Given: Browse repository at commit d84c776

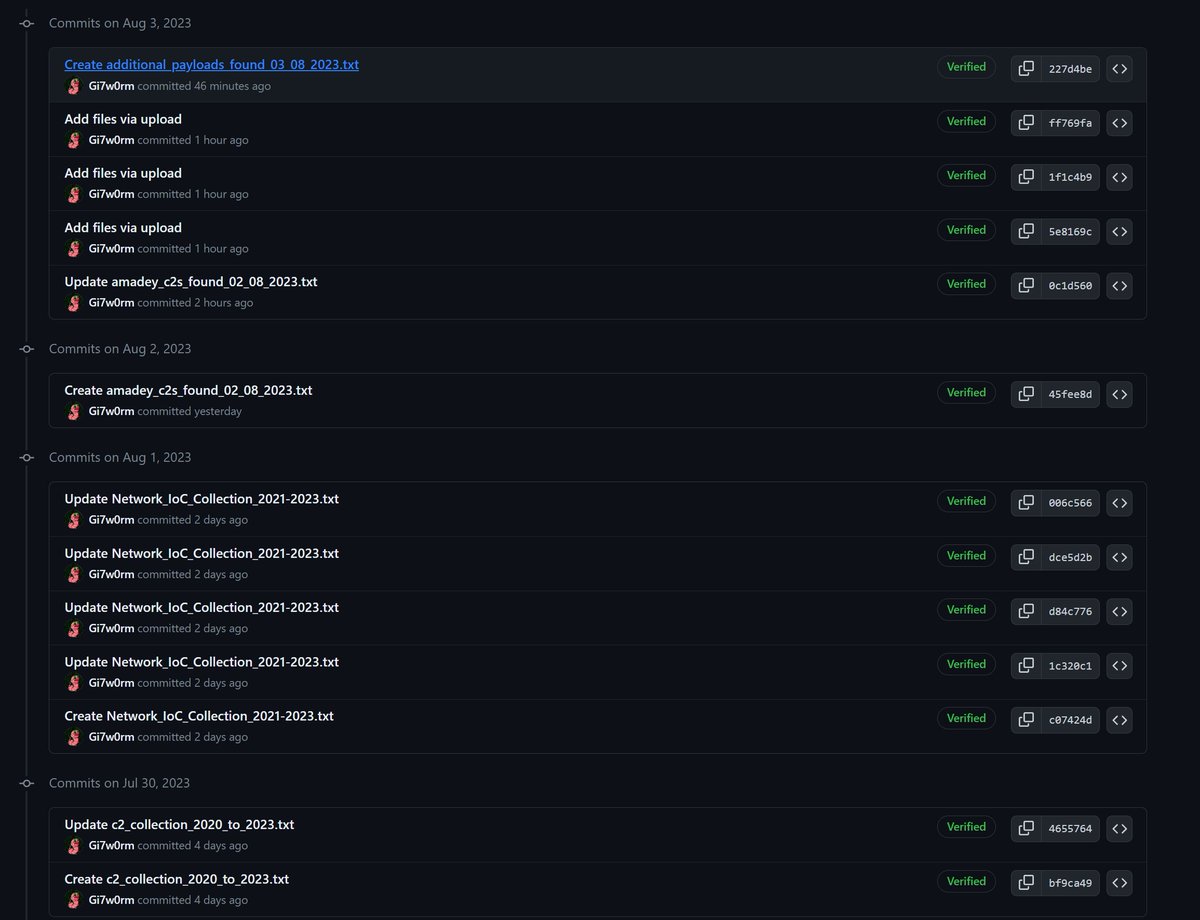Looking at the screenshot, I should tap(1120, 611).
